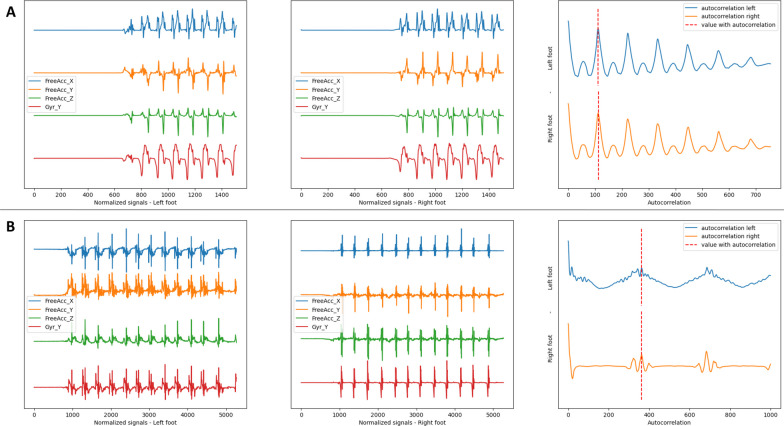This screenshot has width=784, height=426.
Task: Click FreeAcc_X legend entry in panel B right foot plot
Action: [318, 301]
